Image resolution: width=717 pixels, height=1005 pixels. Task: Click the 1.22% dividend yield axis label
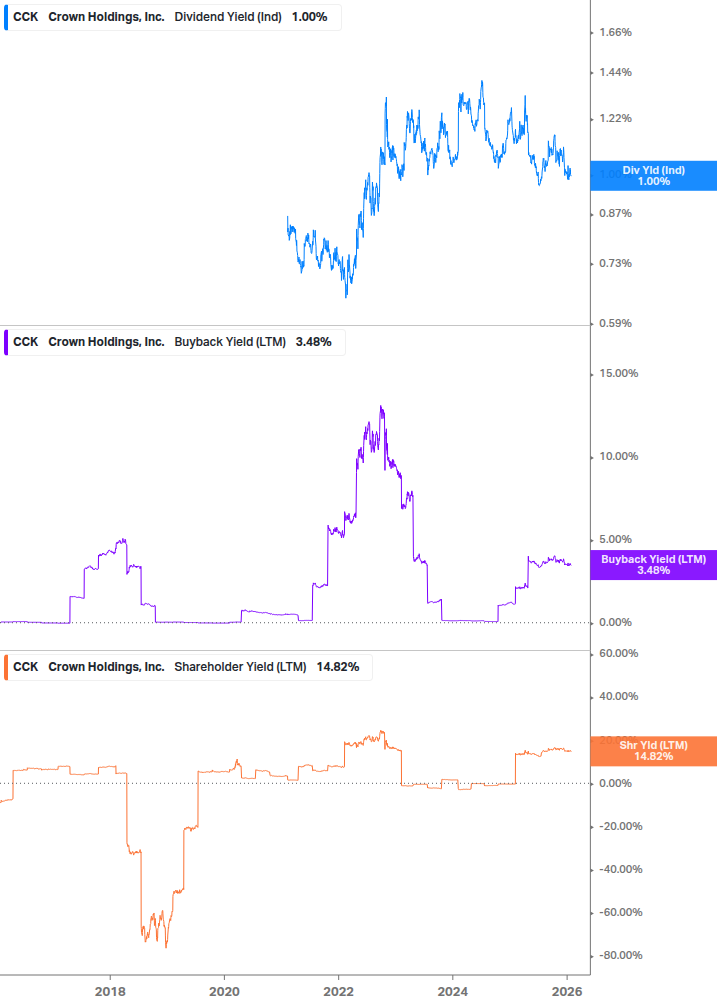coord(615,119)
